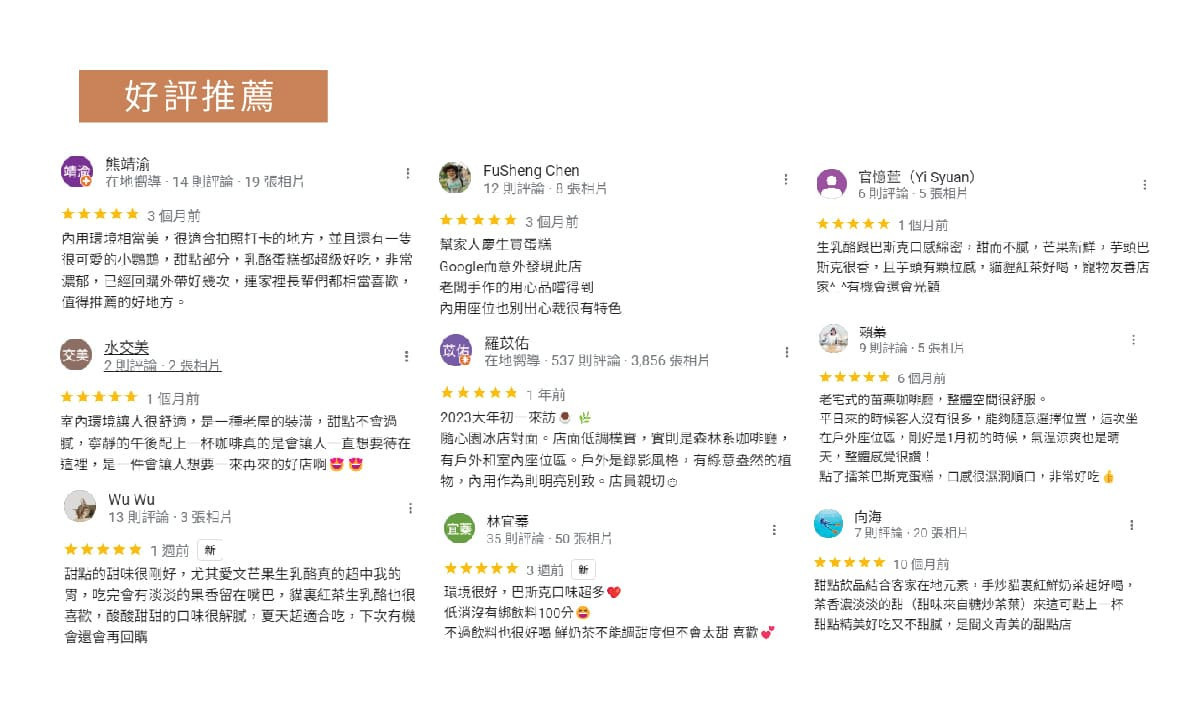Click 羅苡佑's purple avatar with guide badge
Image resolution: width=1201 pixels, height=701 pixels.
(455, 350)
